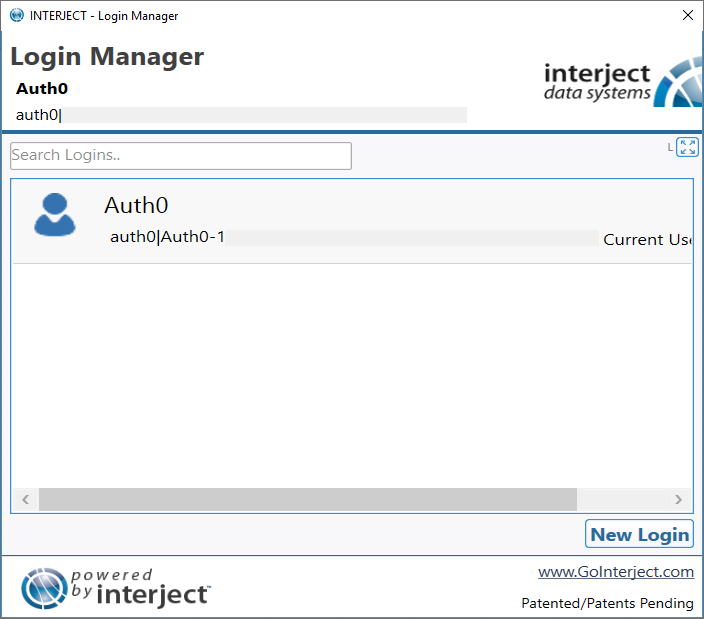Close the Login Manager window

tap(687, 15)
